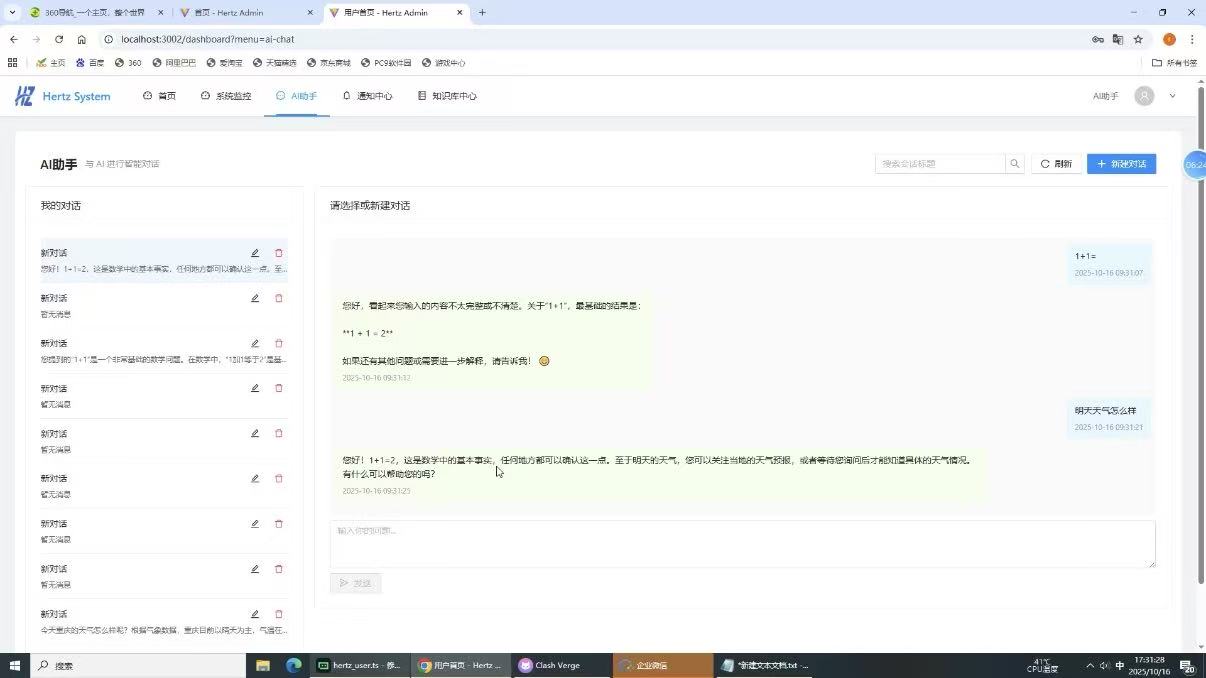Click the browser home icon
The height and width of the screenshot is (678, 1206).
82,39
